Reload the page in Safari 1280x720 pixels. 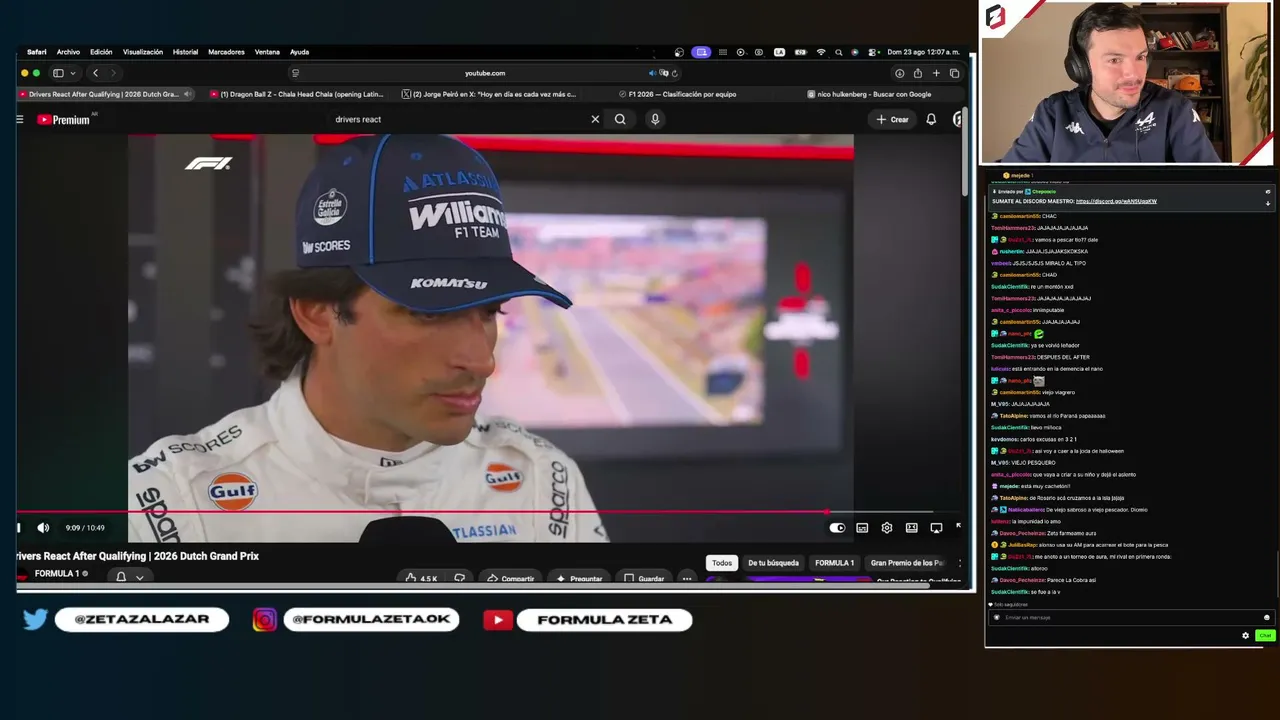tap(675, 73)
